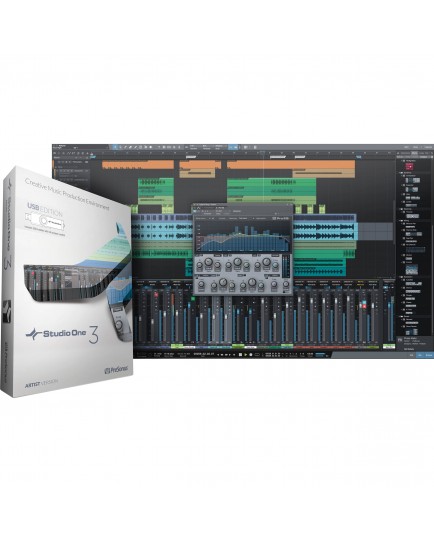
Task: Open the Quantize dropdown in the toolbar
Action: (x=193, y=147)
